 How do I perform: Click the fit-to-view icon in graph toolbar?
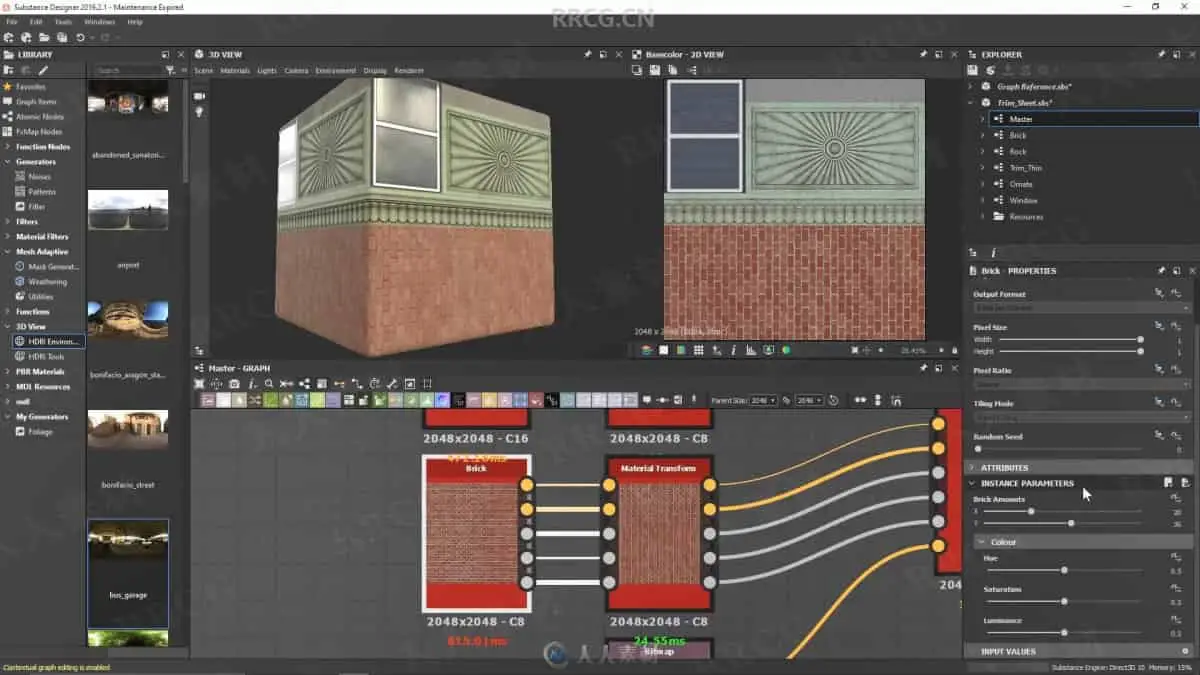(x=199, y=384)
